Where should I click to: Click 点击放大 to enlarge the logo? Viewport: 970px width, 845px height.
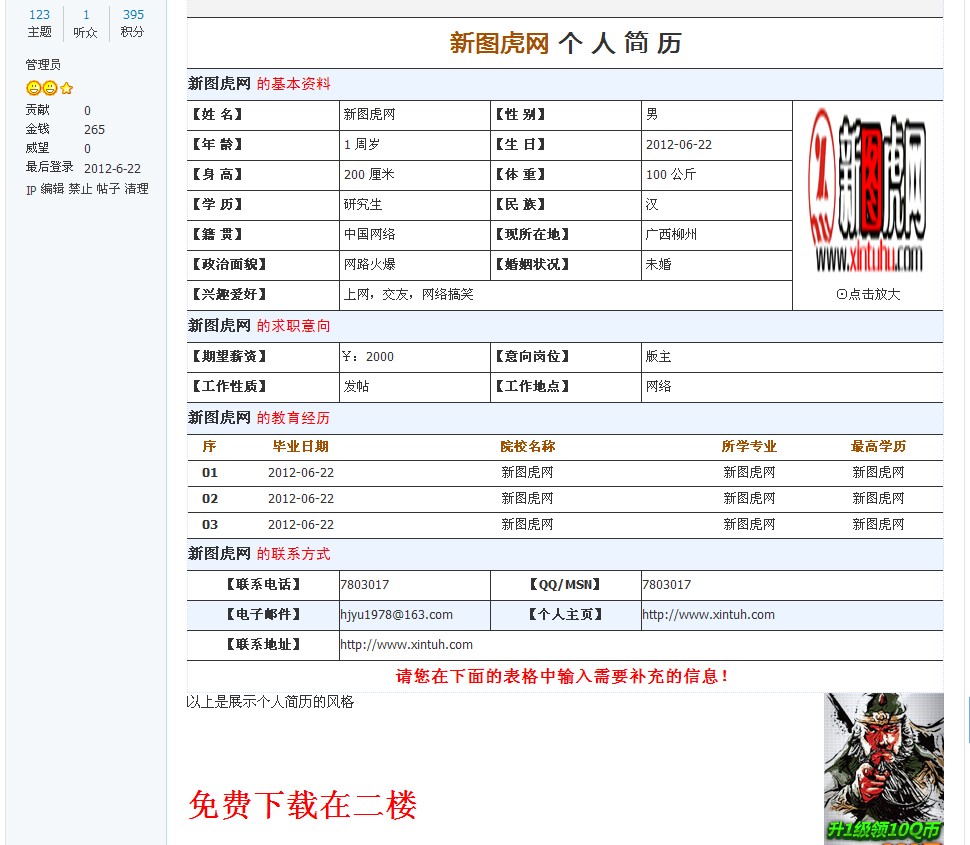(867, 295)
